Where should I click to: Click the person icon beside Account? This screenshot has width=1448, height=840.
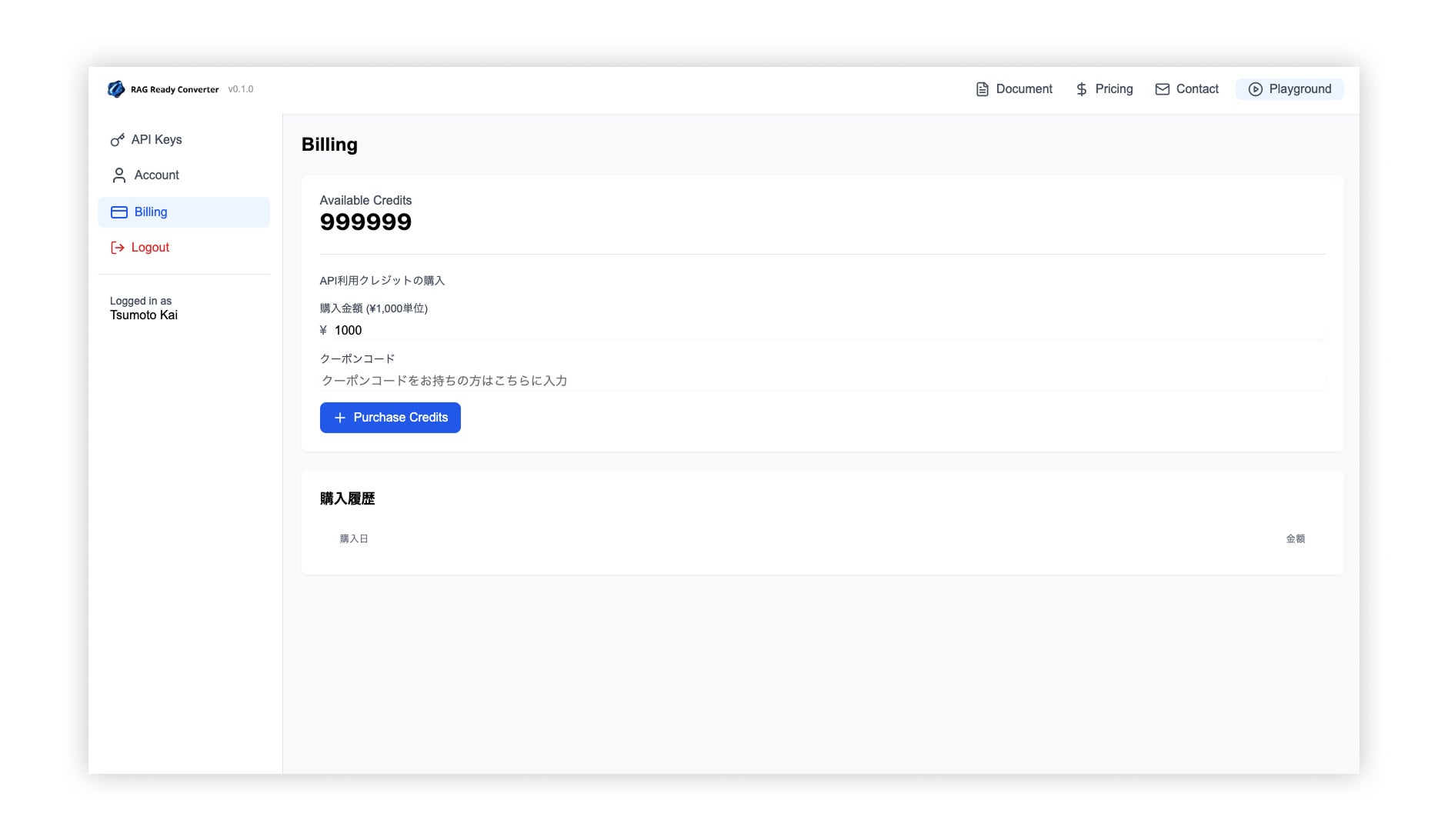click(119, 175)
